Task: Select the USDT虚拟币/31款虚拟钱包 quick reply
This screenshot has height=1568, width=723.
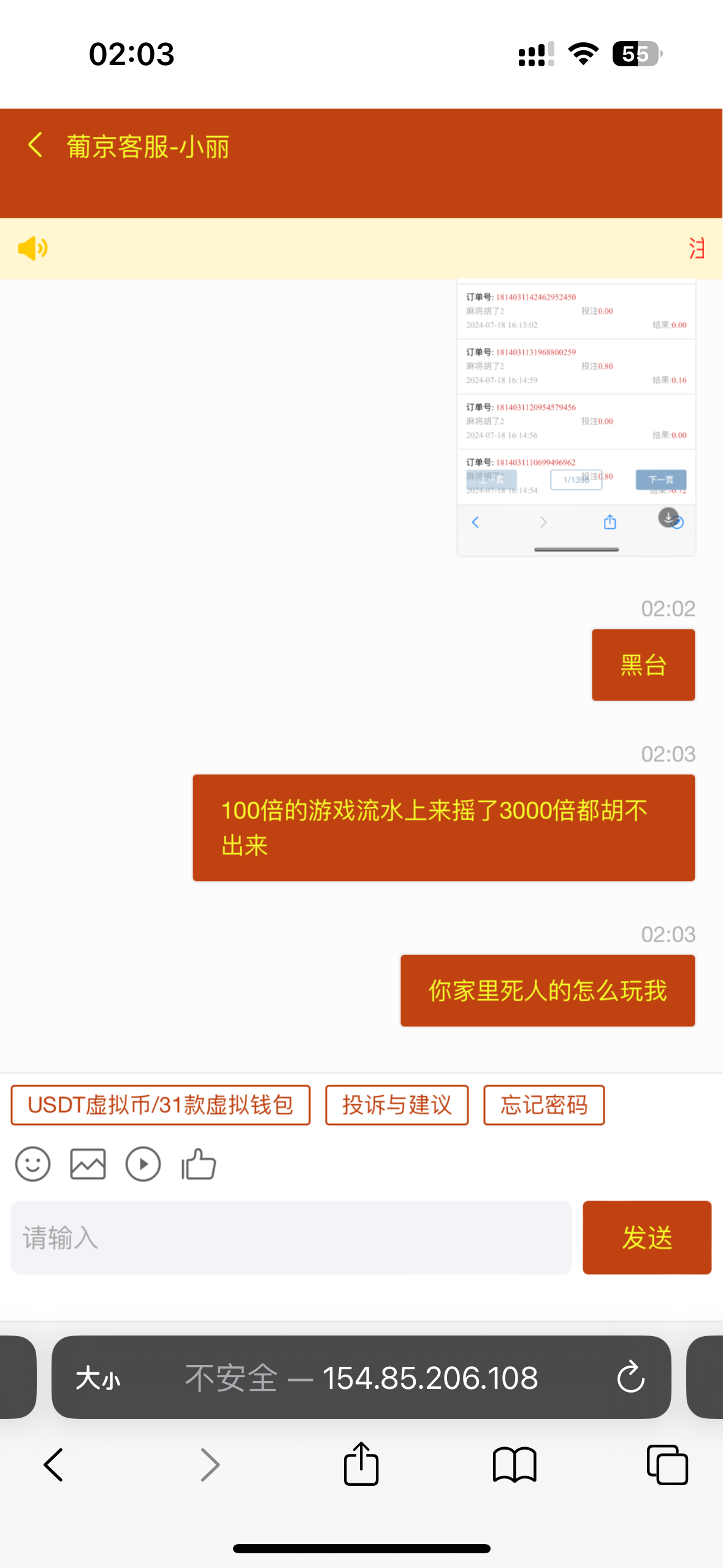Action: pos(161,1105)
